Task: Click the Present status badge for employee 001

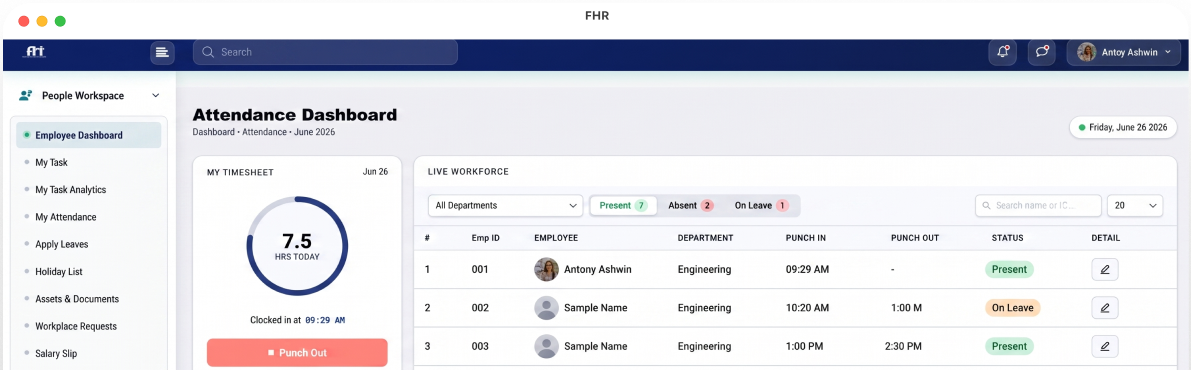Action: click(x=1009, y=269)
